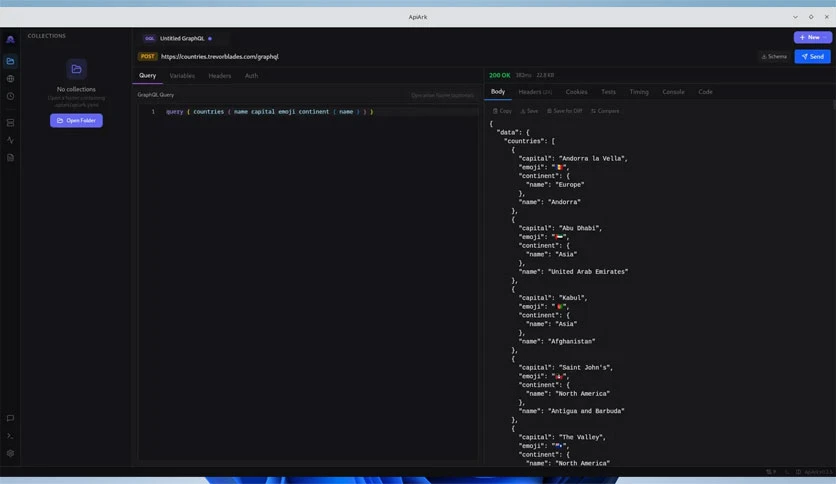Click "Europe" continent name value

pos(569,185)
